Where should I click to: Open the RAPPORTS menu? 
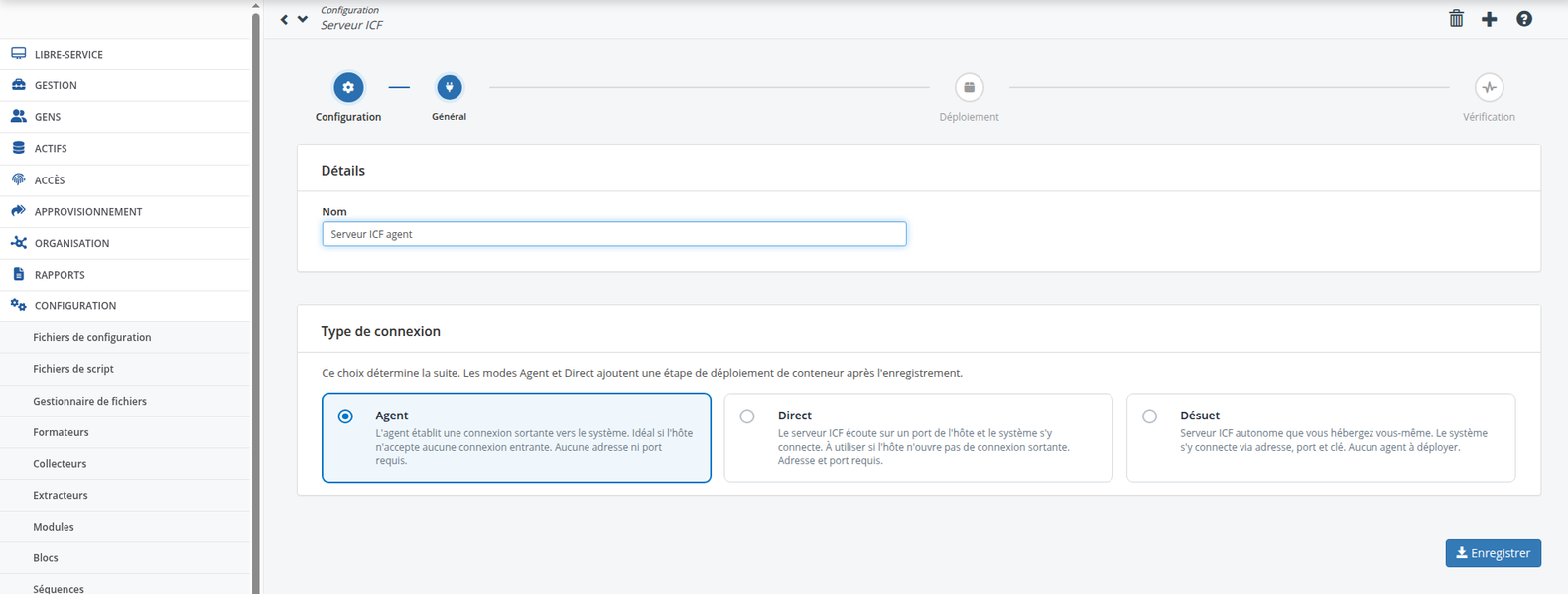(x=125, y=274)
